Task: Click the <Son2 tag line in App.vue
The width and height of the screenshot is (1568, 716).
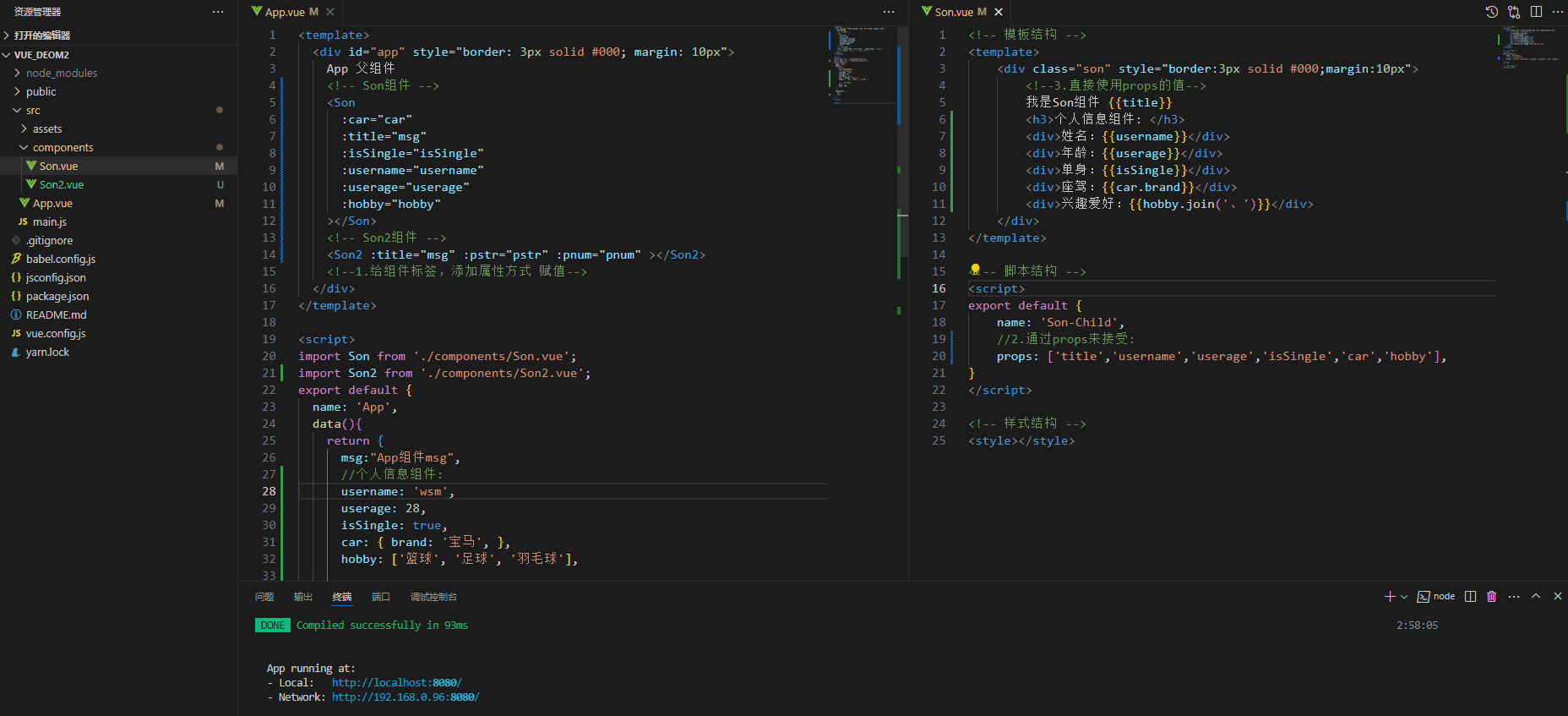Action: 516,255
